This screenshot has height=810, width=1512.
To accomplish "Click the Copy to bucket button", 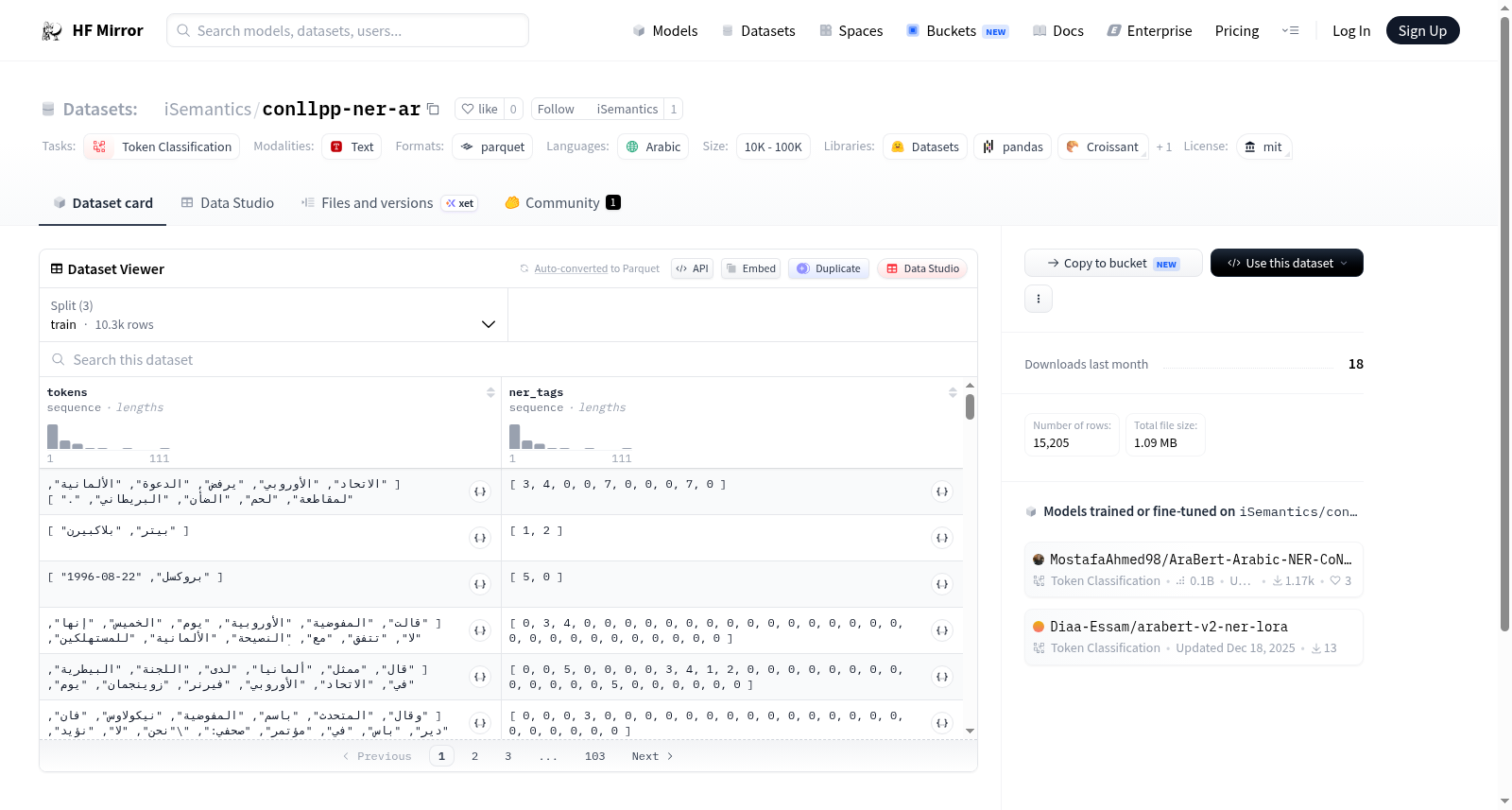I will click(1113, 263).
